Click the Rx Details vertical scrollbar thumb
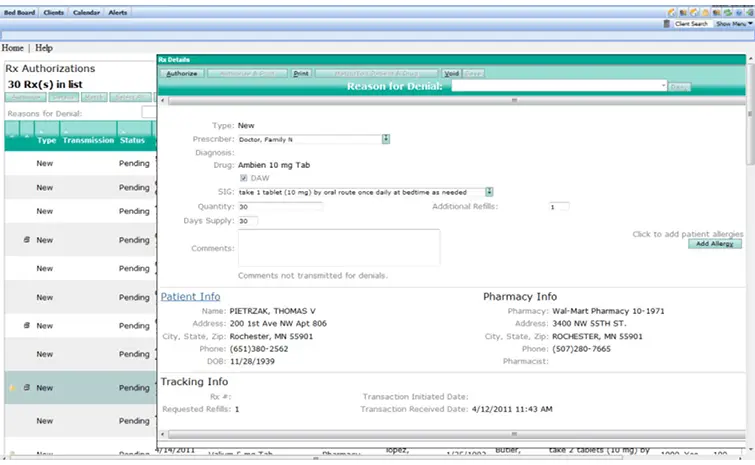The width and height of the screenshot is (755, 465). click(750, 114)
